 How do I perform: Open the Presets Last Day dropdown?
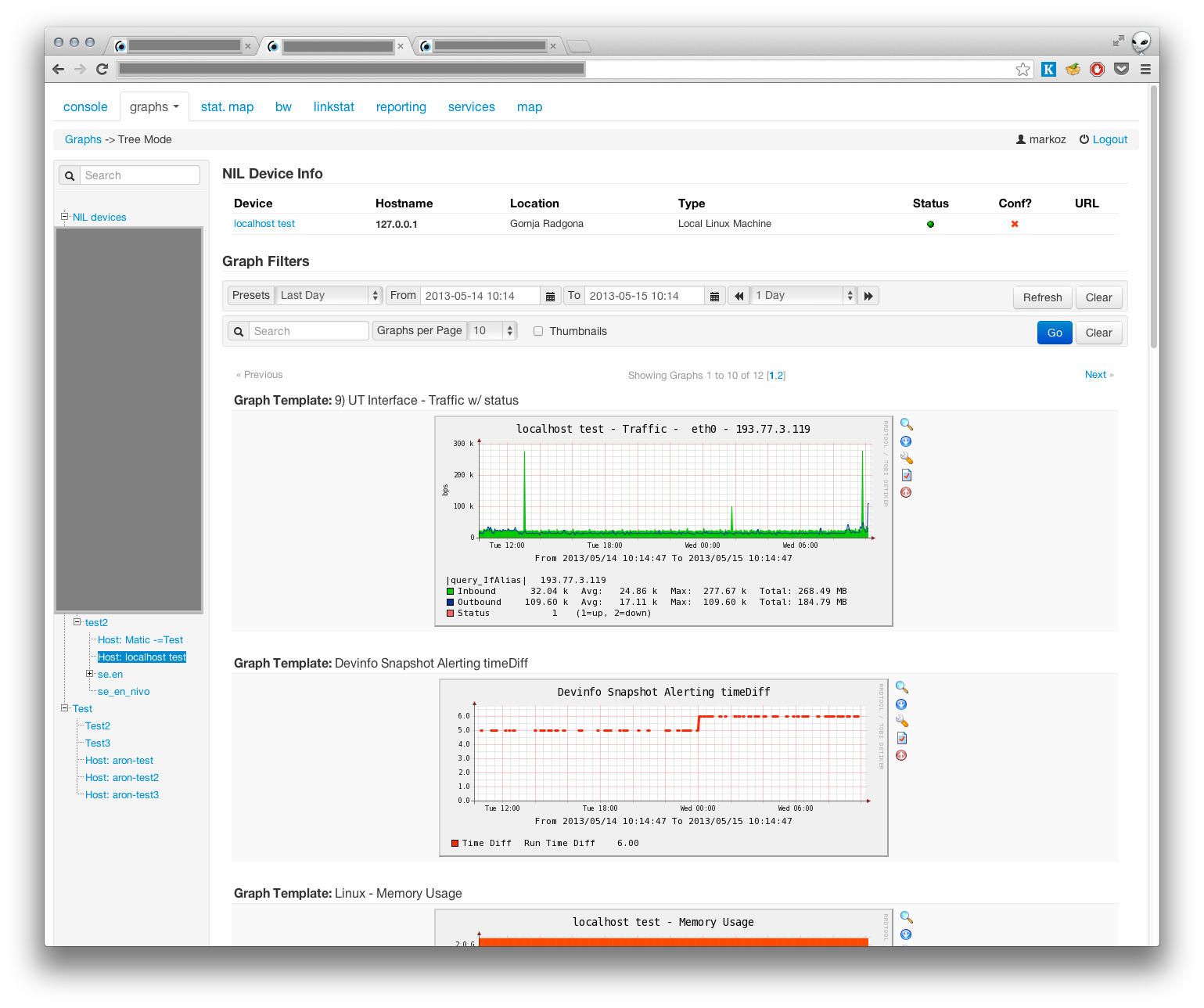[x=329, y=296]
